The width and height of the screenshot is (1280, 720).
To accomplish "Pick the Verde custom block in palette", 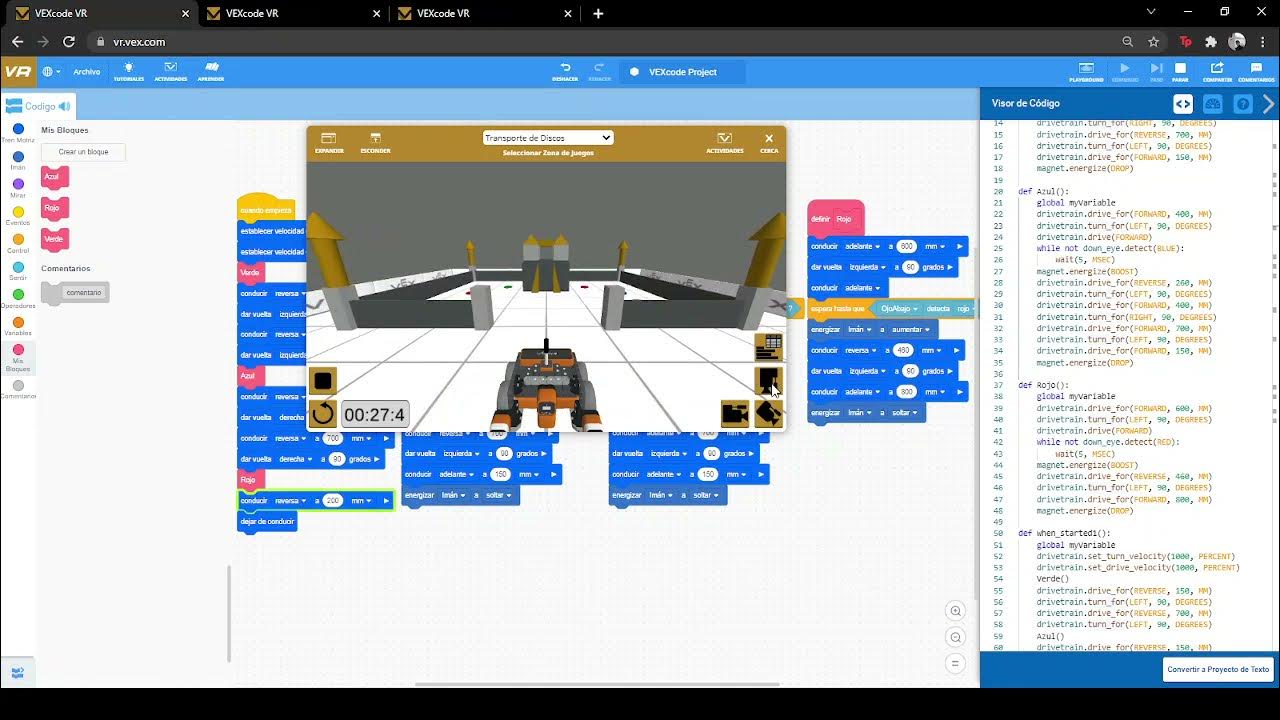I will pos(54,239).
